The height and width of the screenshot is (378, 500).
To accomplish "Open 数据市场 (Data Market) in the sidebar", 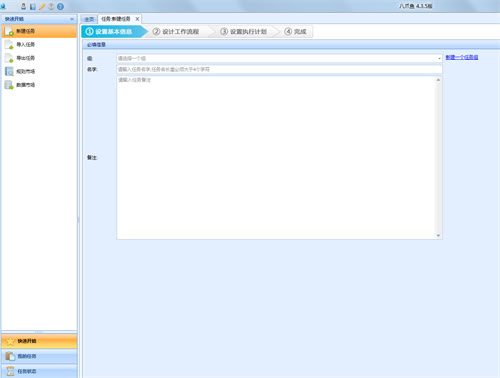I will [39, 85].
